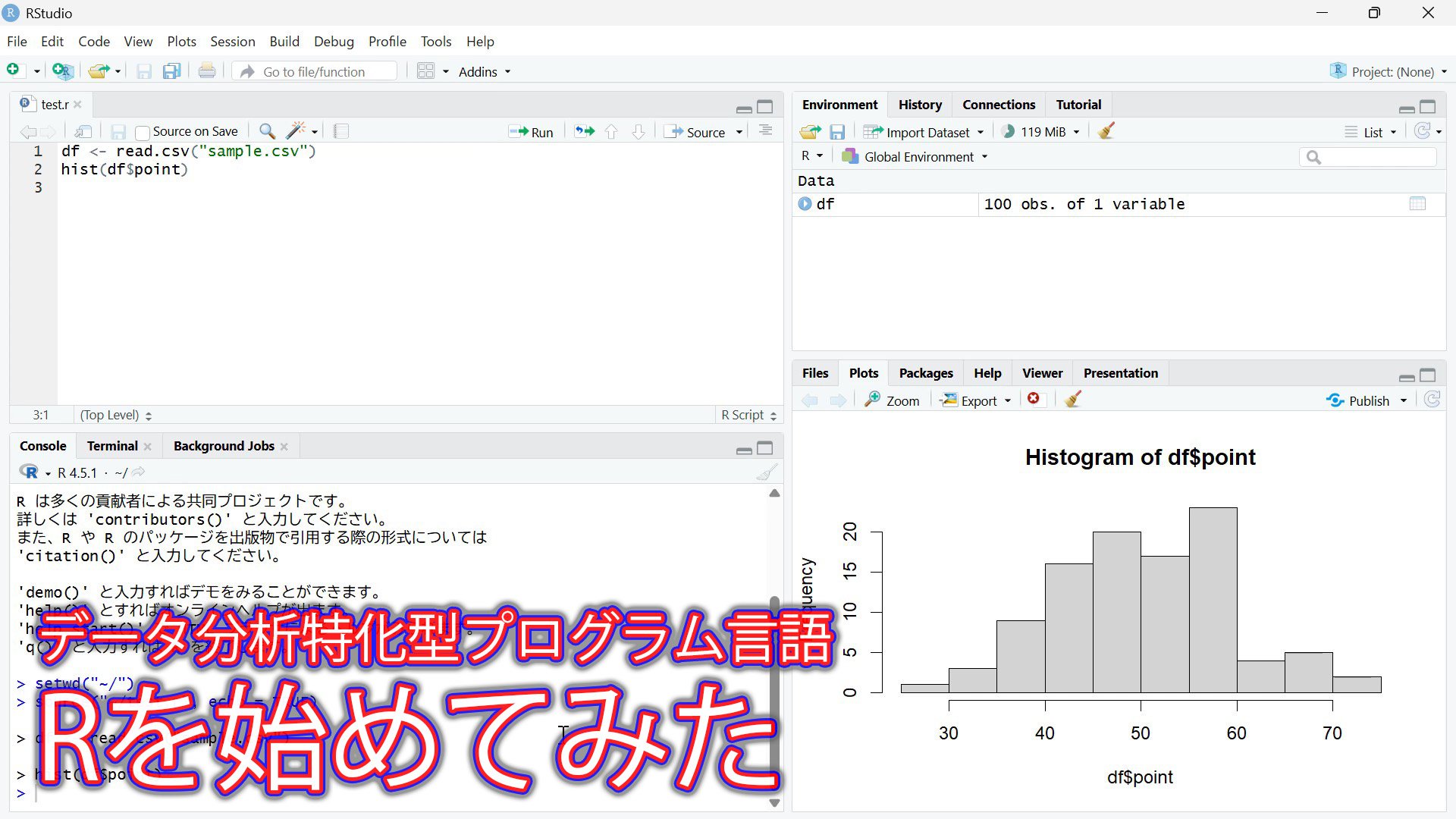Switch to the Files tab

(x=815, y=373)
